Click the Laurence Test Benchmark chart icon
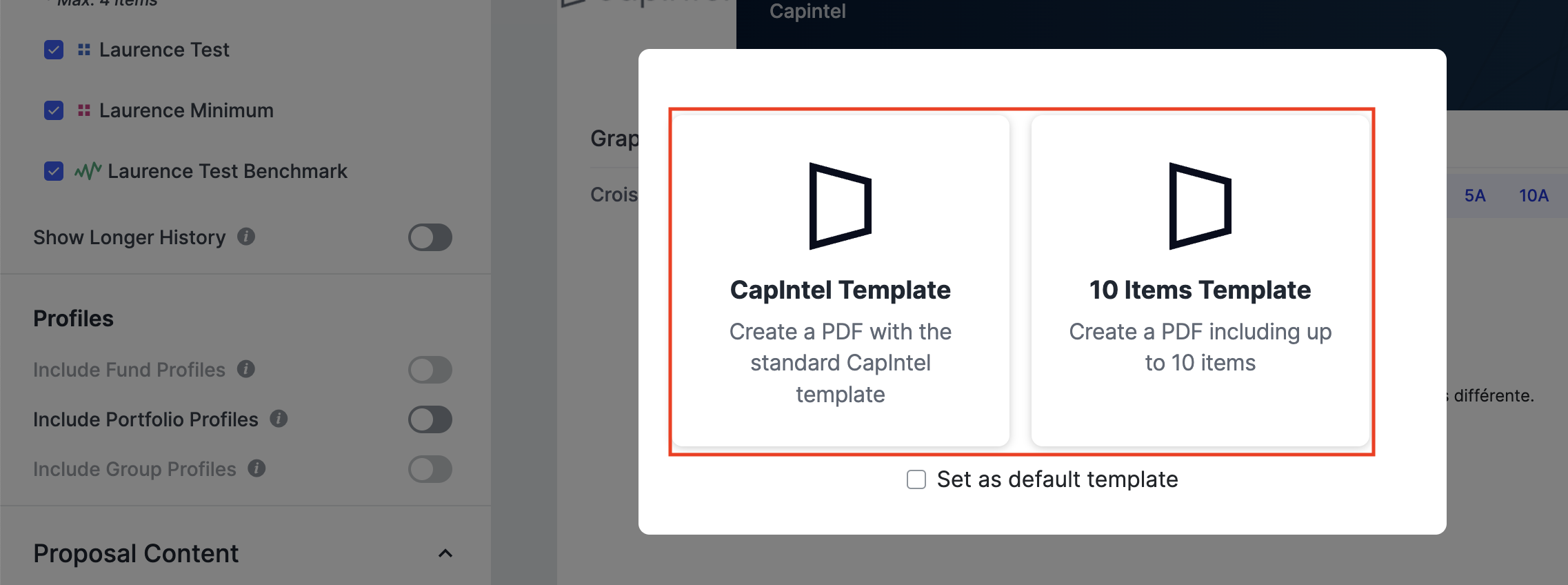The image size is (1568, 585). [88, 170]
